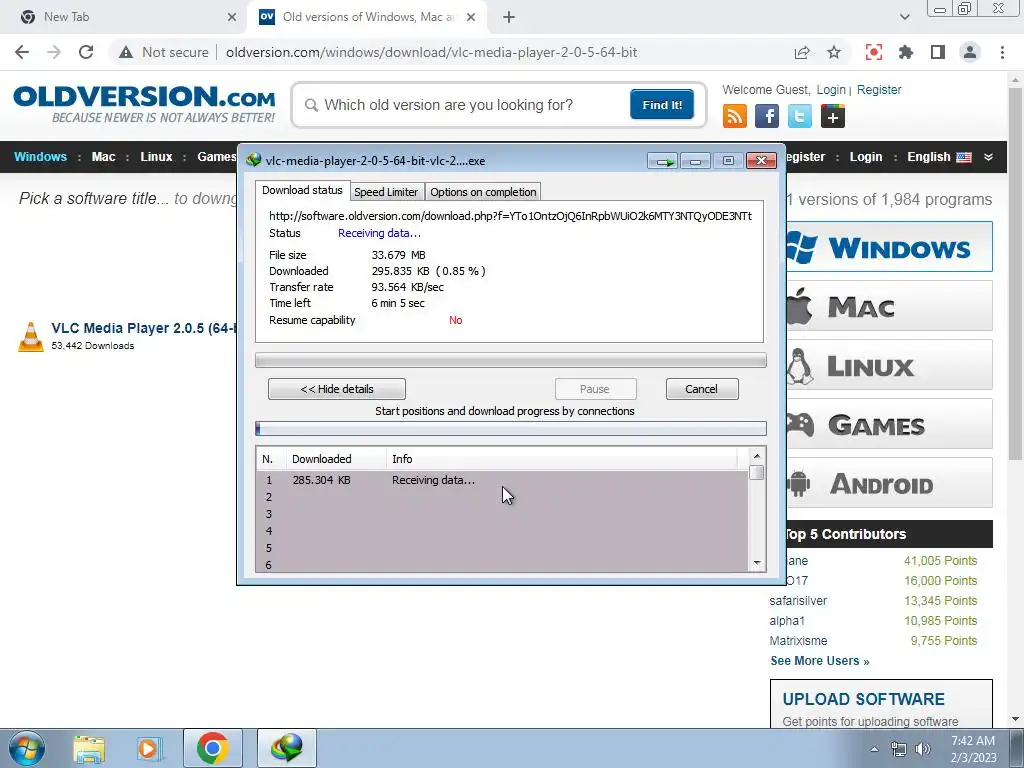Click the connections list scroll up arrow

pos(757,456)
